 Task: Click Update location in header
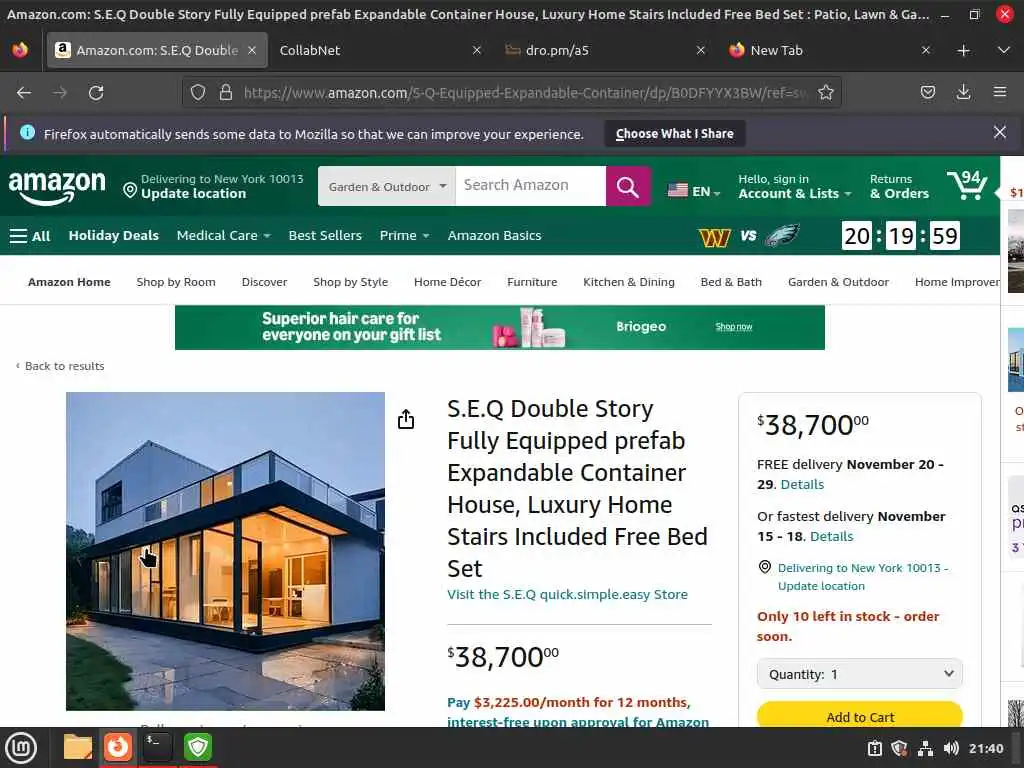pyautogui.click(x=193, y=194)
